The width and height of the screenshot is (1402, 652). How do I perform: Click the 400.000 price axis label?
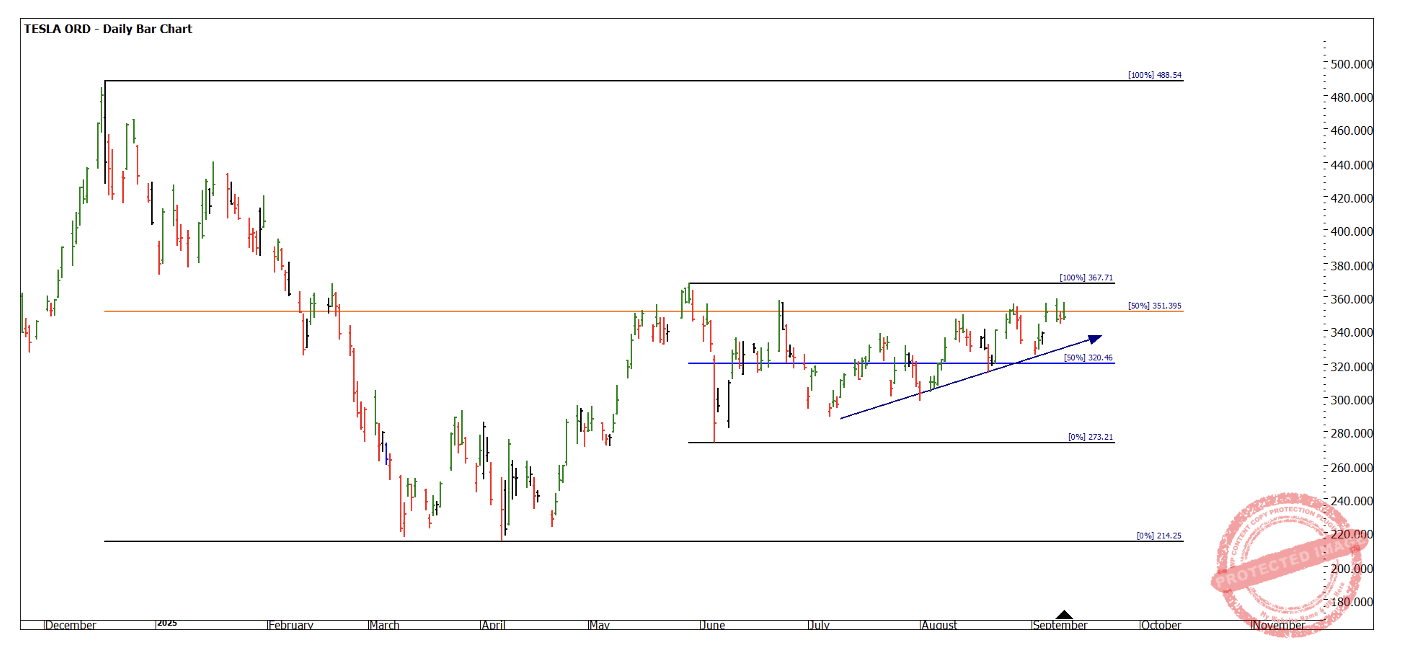[1348, 232]
